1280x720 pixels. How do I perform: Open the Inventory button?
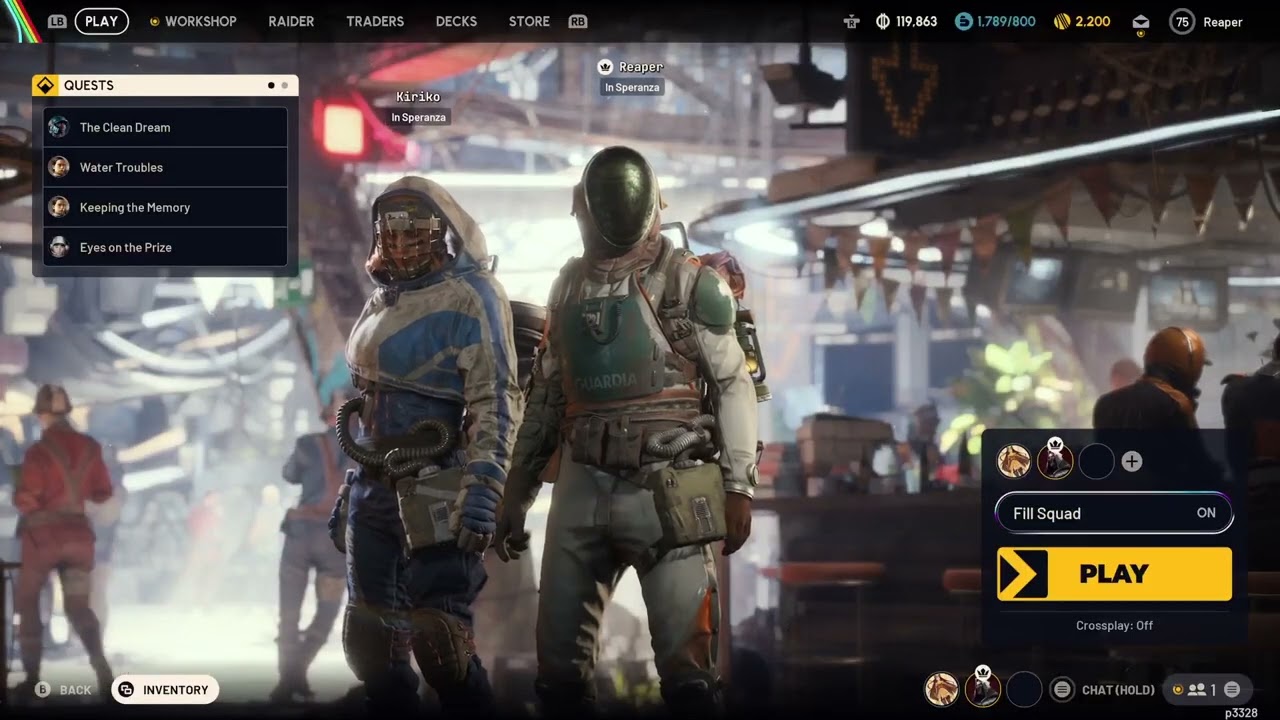165,689
